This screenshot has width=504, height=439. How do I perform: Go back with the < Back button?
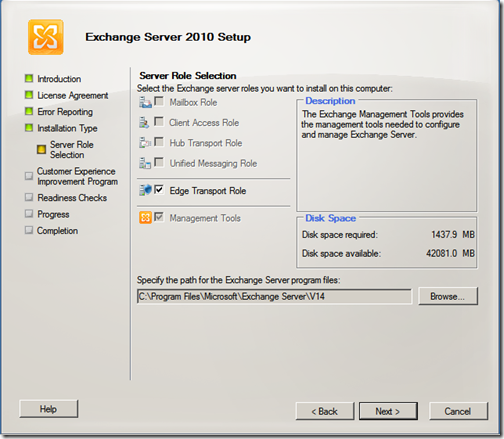point(325,411)
